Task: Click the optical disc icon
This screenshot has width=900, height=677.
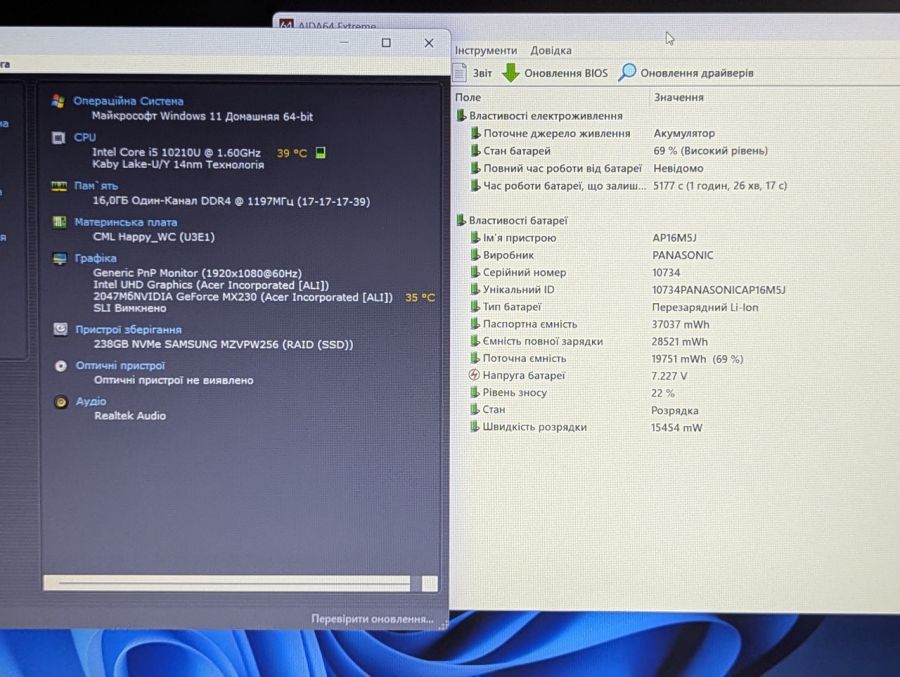Action: pos(60,366)
